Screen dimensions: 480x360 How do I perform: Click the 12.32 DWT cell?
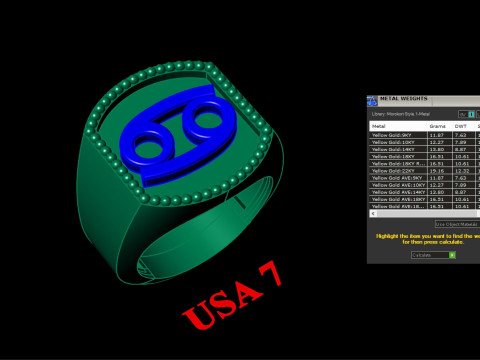[463, 171]
